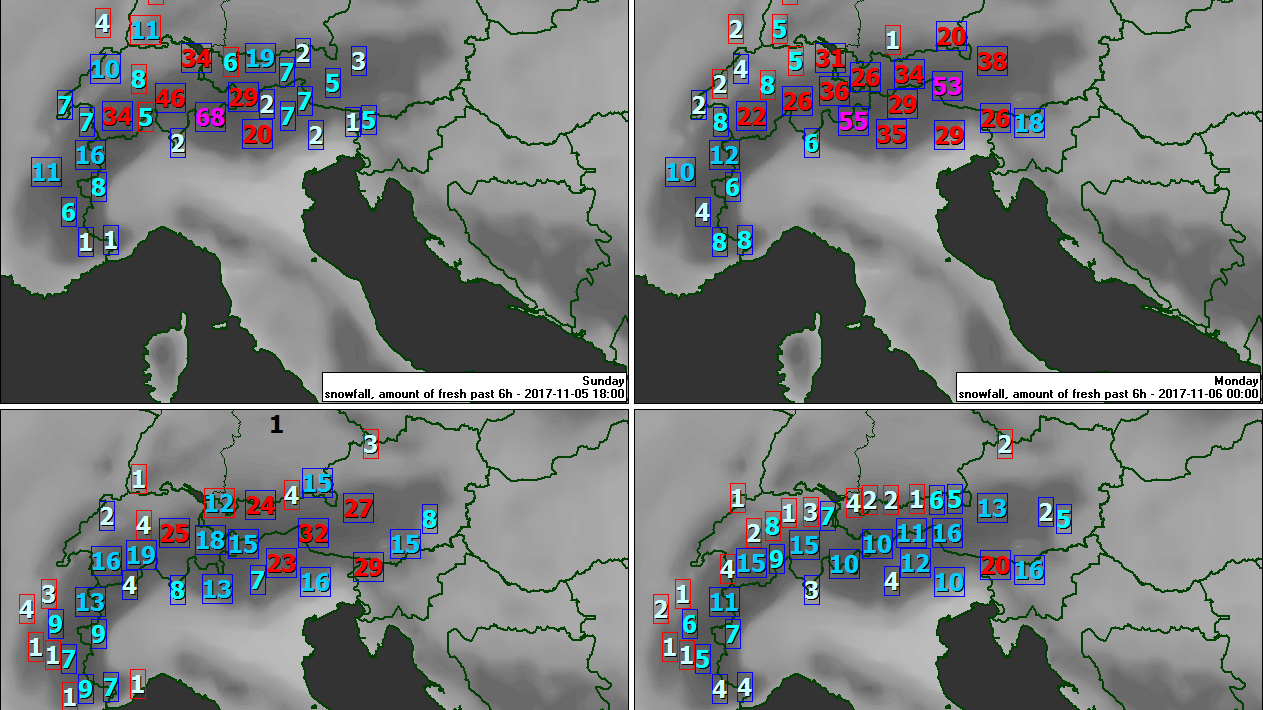1263x710 pixels.
Task: Select the 3 value on Sunday 18:00 map
Action: click(x=358, y=61)
